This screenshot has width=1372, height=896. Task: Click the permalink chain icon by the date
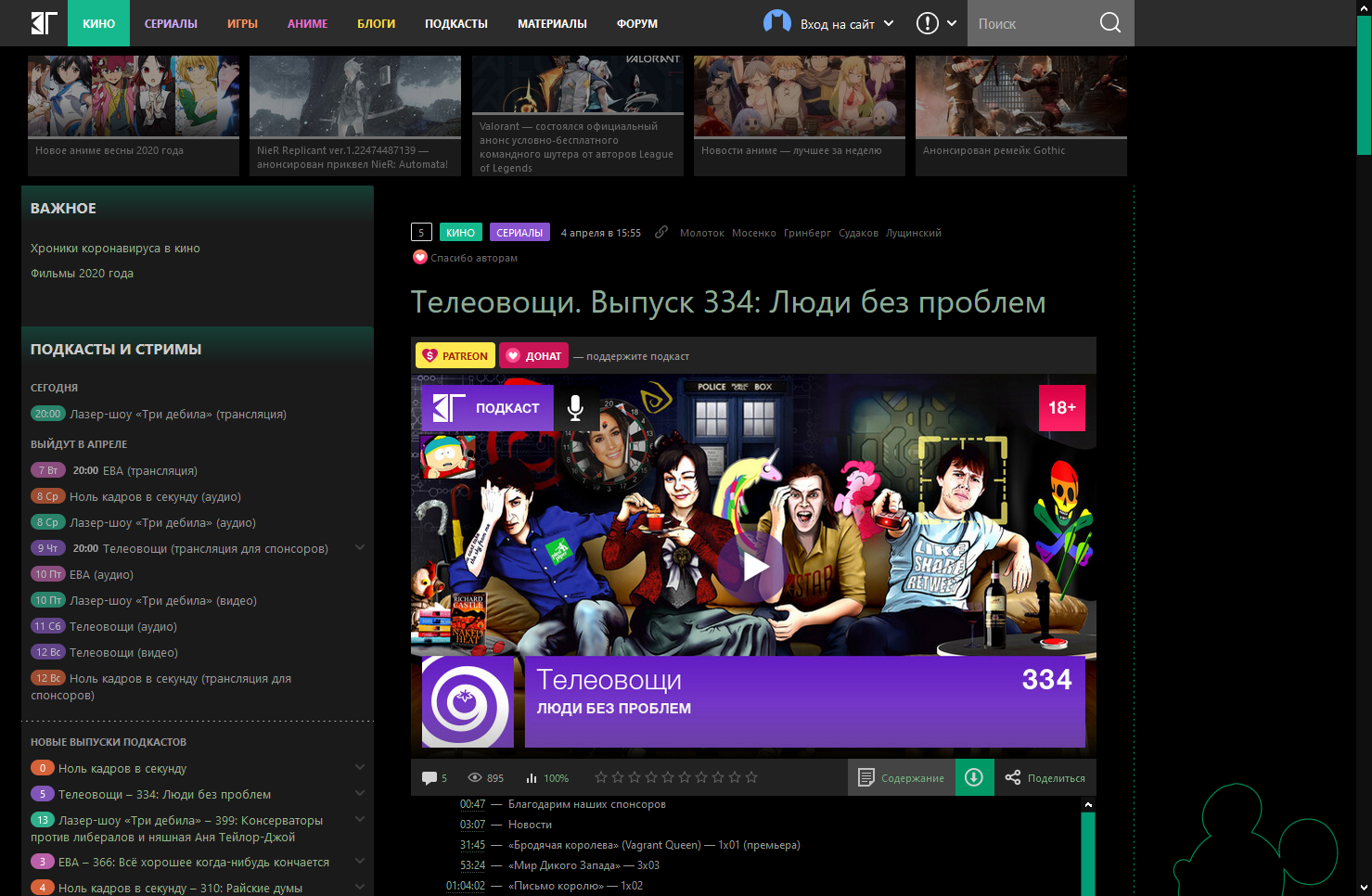click(660, 232)
